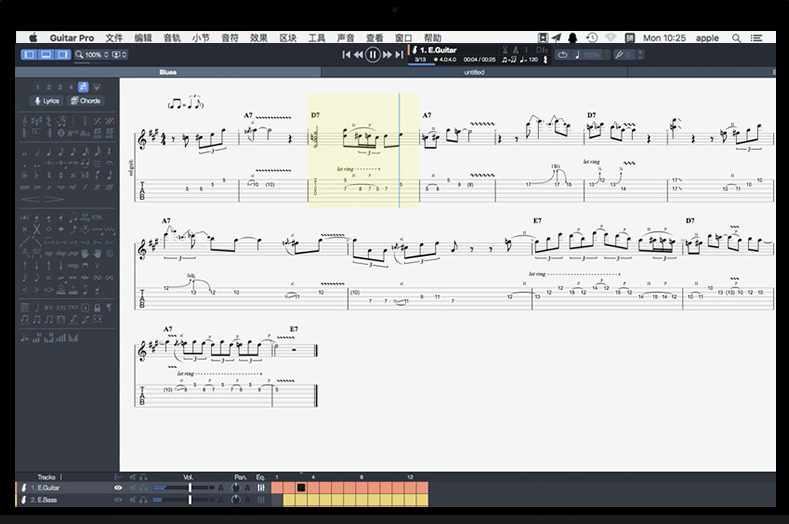Click the triplet feel indicator in the LCD

509,59
